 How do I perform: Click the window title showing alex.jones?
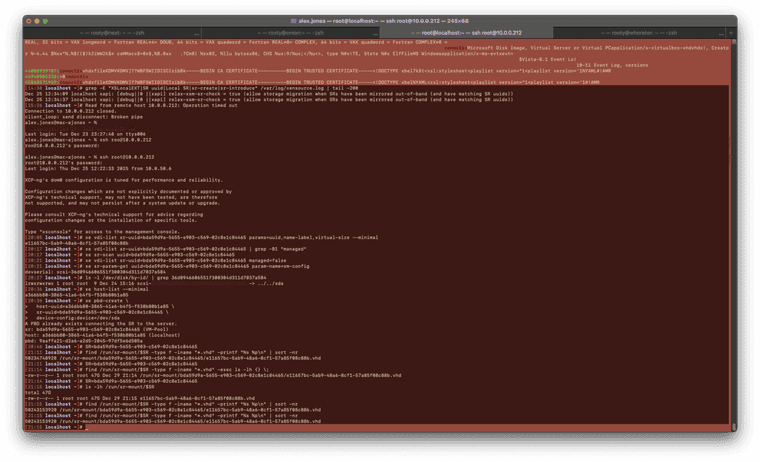(x=380, y=20)
